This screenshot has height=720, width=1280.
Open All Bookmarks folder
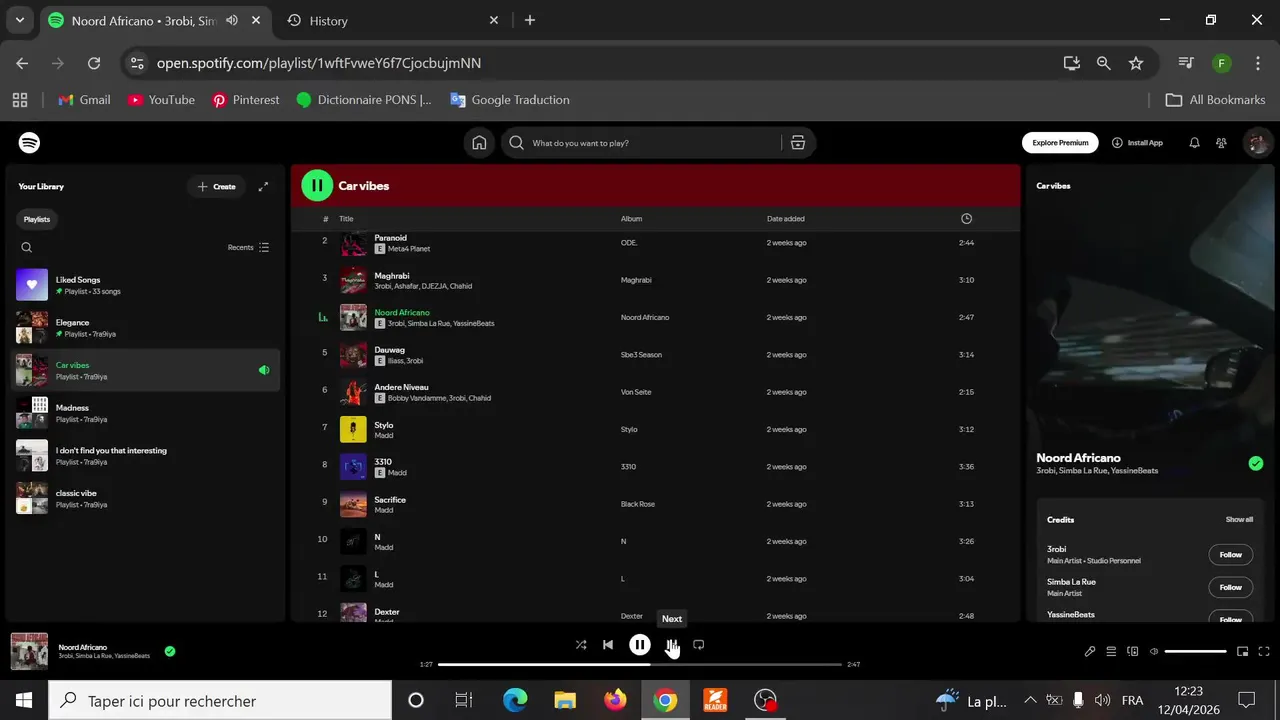click(x=1216, y=100)
